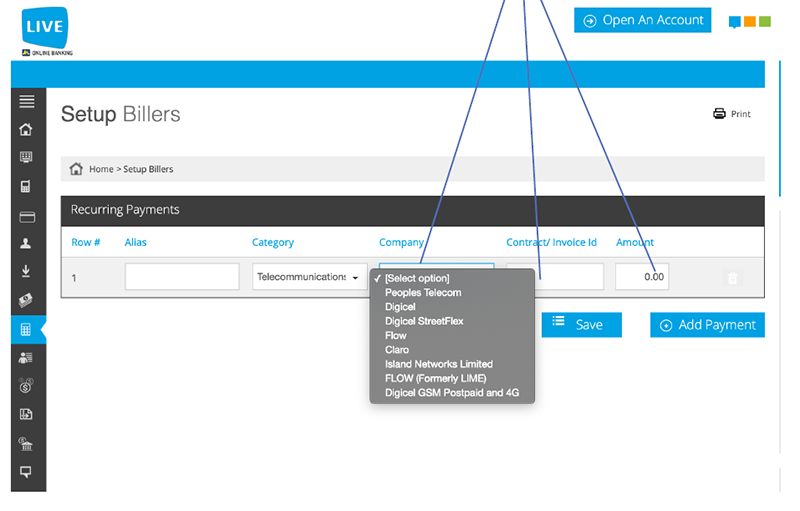
Task: Delete row 1 with the trash icon
Action: point(732,278)
